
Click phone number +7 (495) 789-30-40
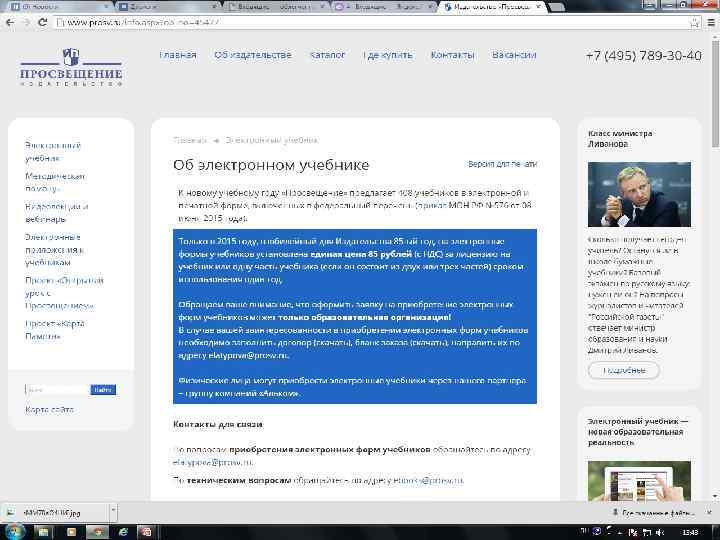coord(643,56)
